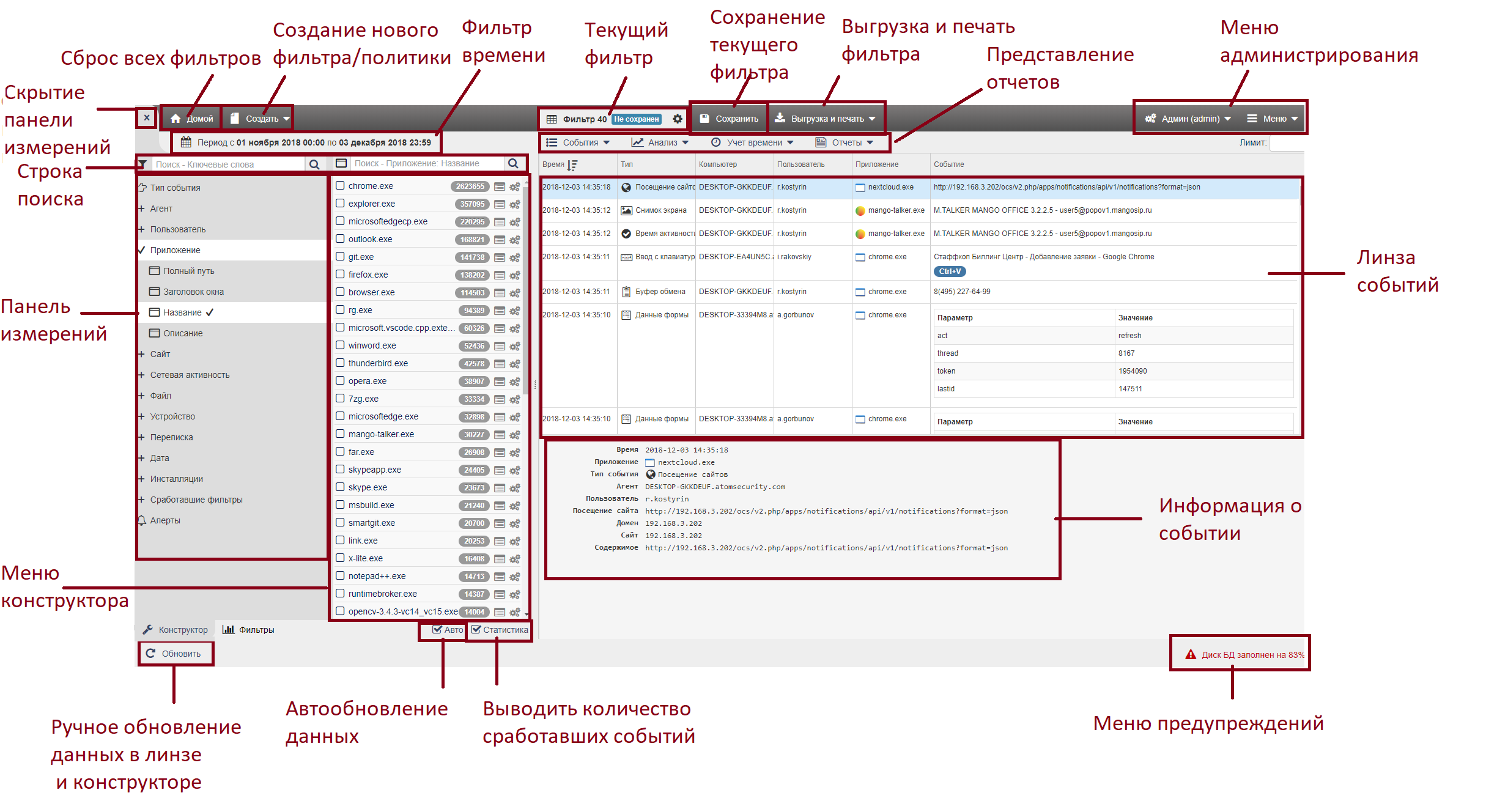The width and height of the screenshot is (1497, 812).
Task: Click the window icon in application search field
Action: click(341, 163)
